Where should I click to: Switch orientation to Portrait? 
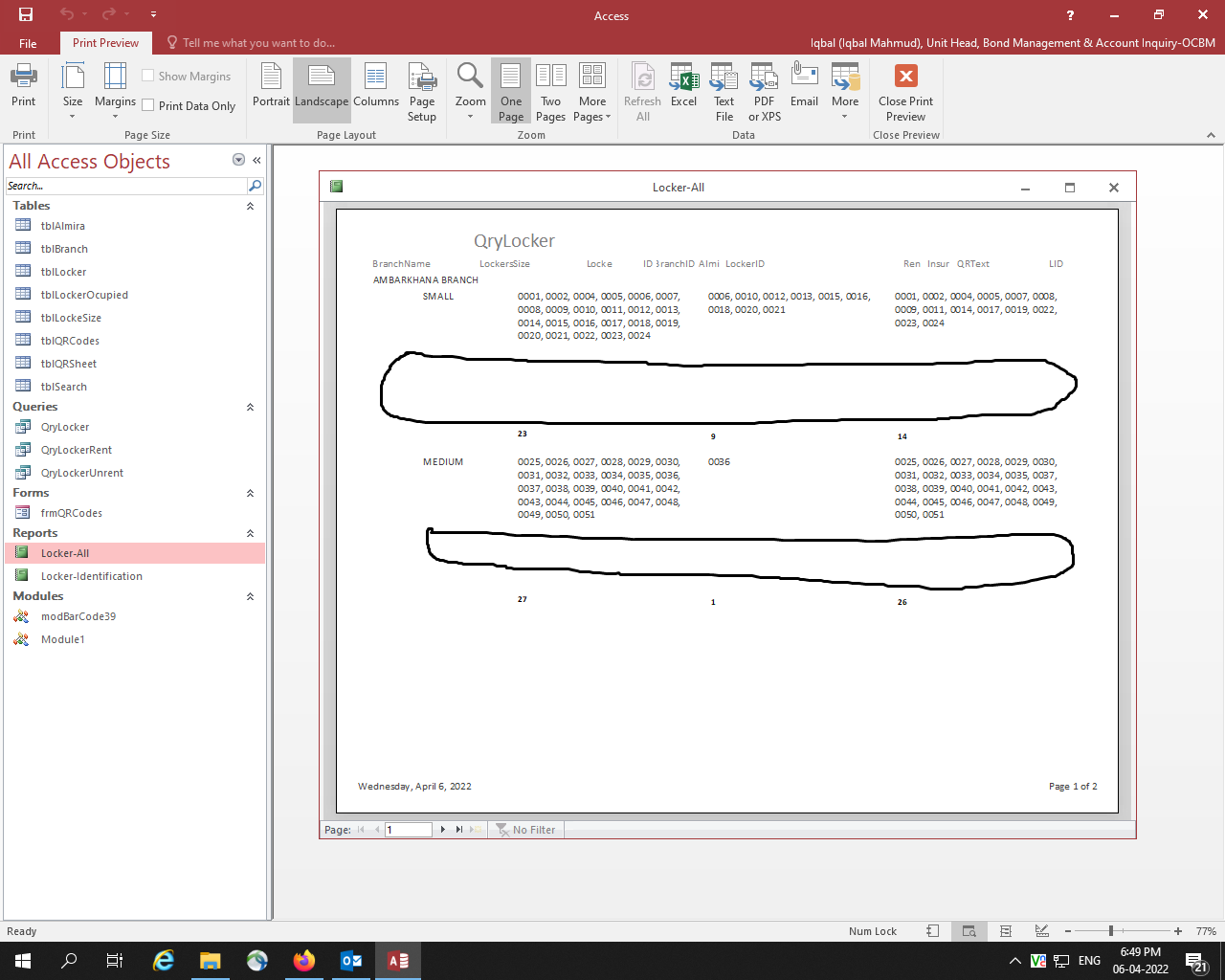(x=271, y=88)
